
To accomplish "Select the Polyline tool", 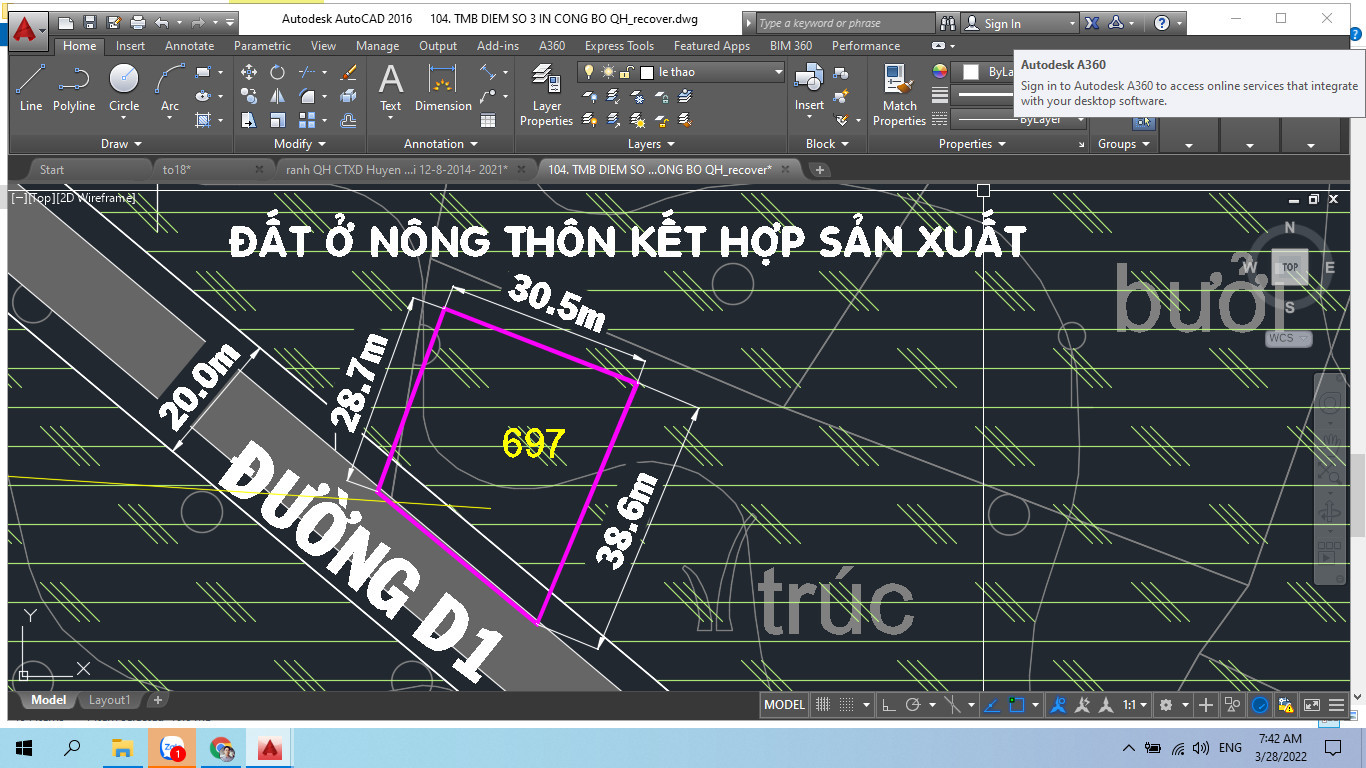I will [x=74, y=88].
